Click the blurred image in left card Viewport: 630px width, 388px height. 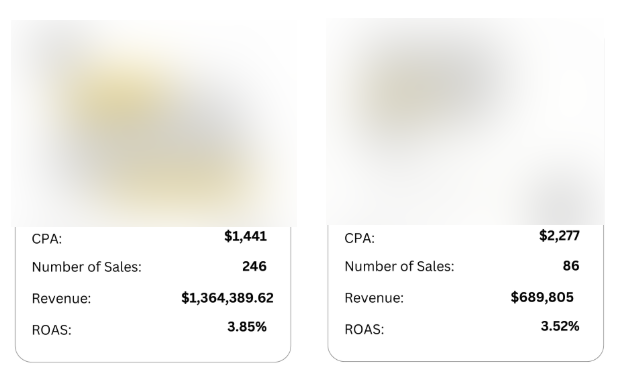tap(154, 123)
